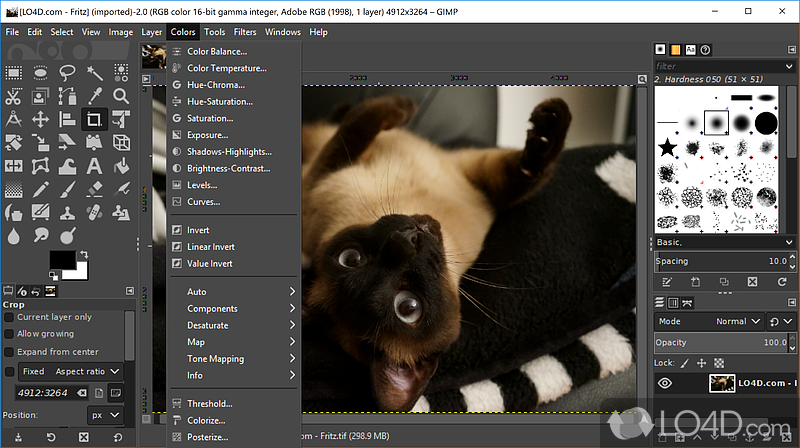The height and width of the screenshot is (448, 800).
Task: Choose the Alignment tool
Action: click(x=67, y=119)
